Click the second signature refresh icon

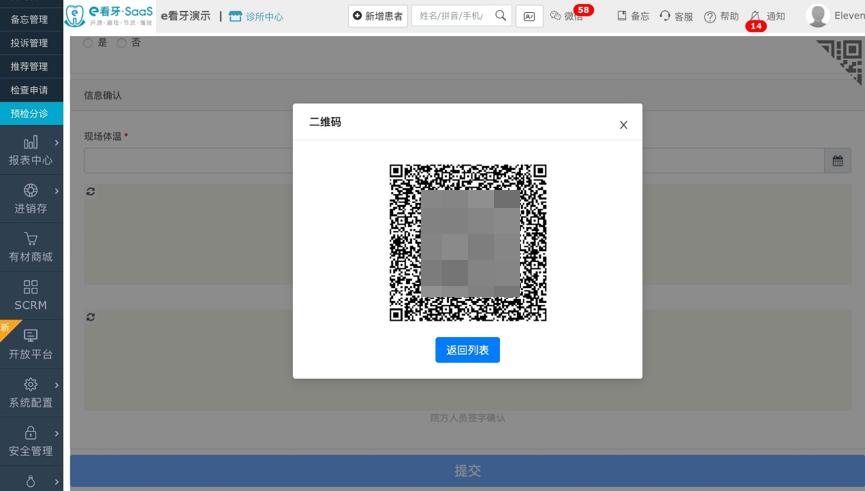click(90, 317)
